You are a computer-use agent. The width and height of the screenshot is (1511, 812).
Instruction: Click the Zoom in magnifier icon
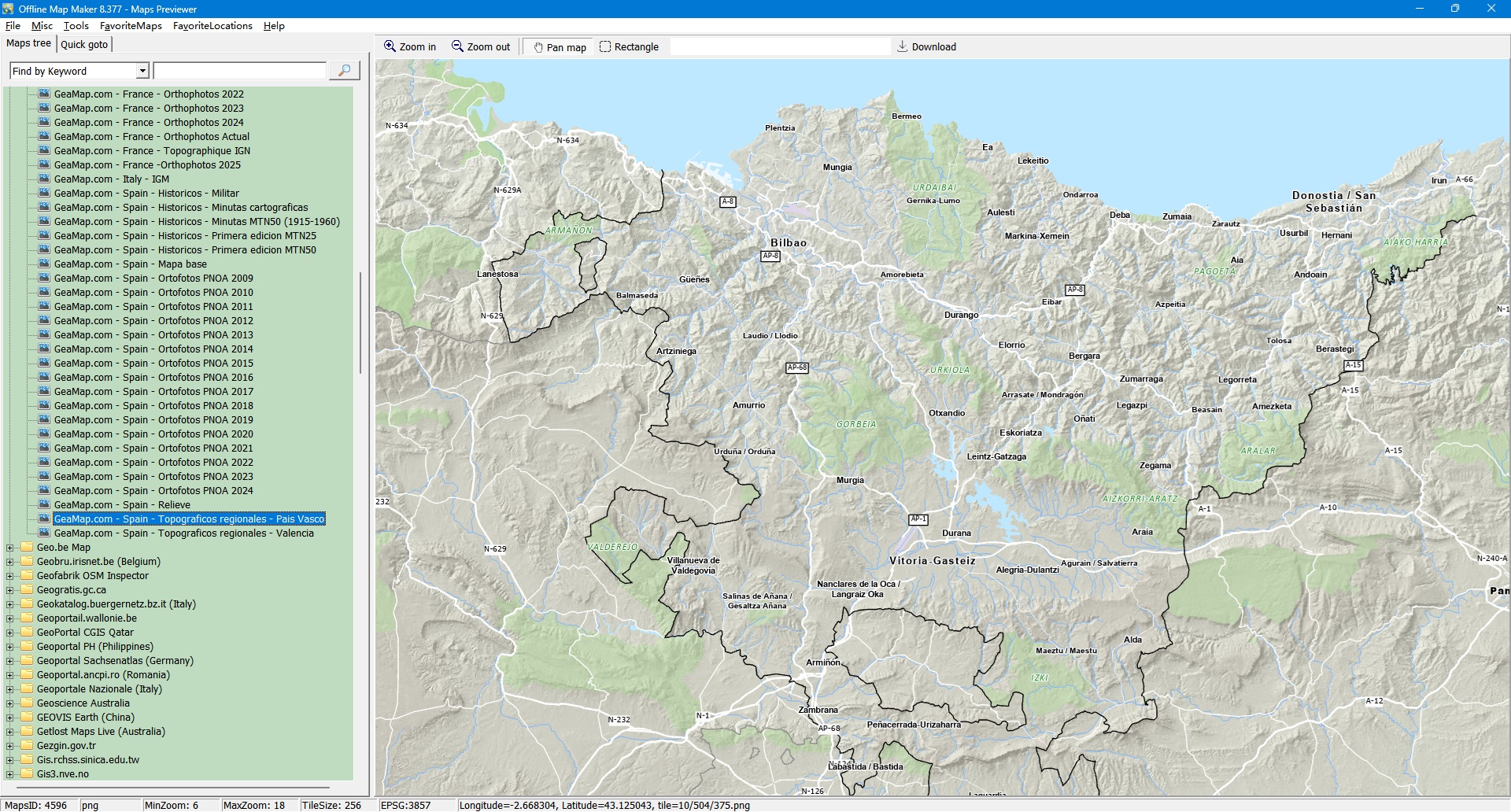click(x=390, y=46)
